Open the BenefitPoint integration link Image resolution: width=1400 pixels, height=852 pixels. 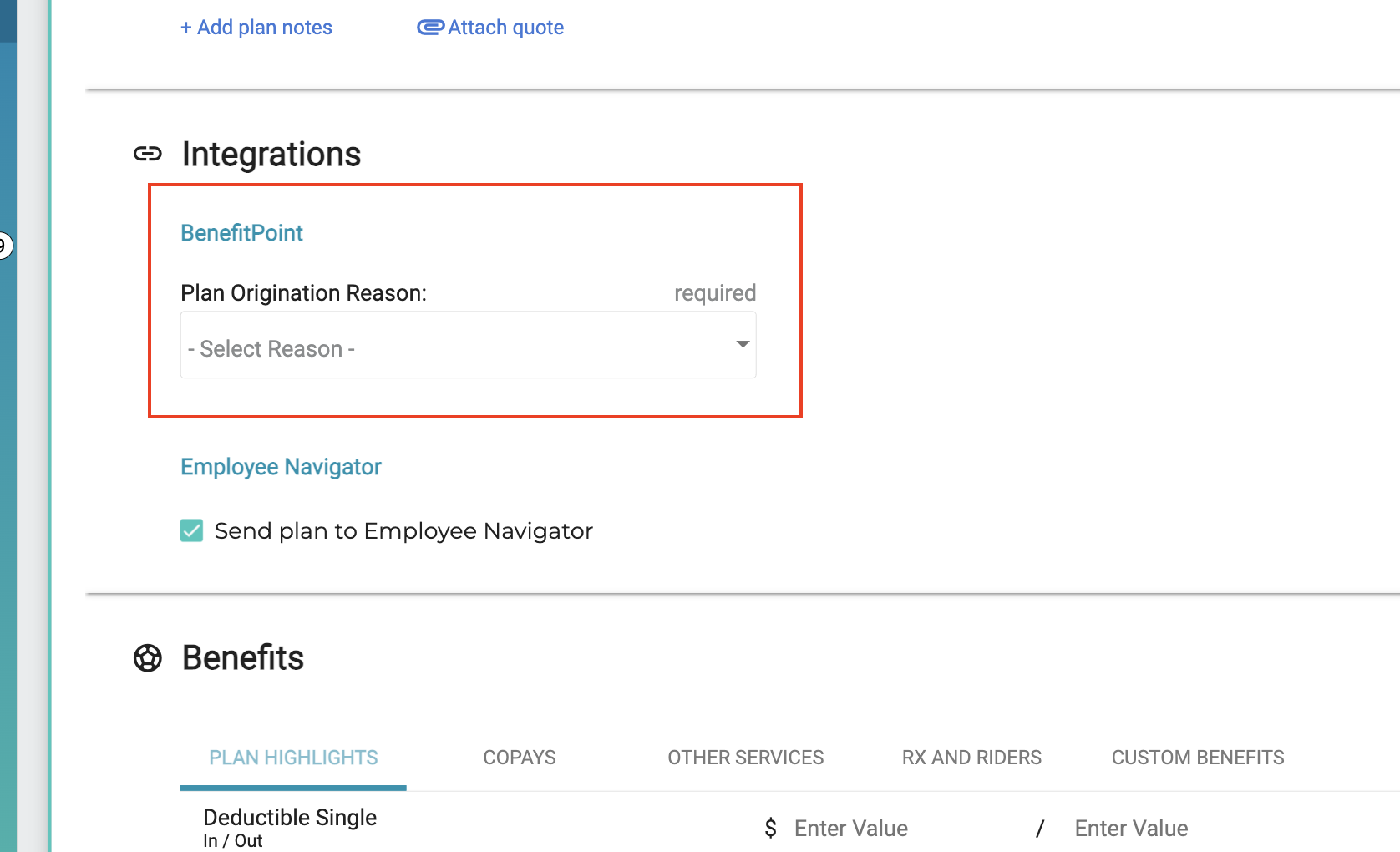tap(241, 233)
